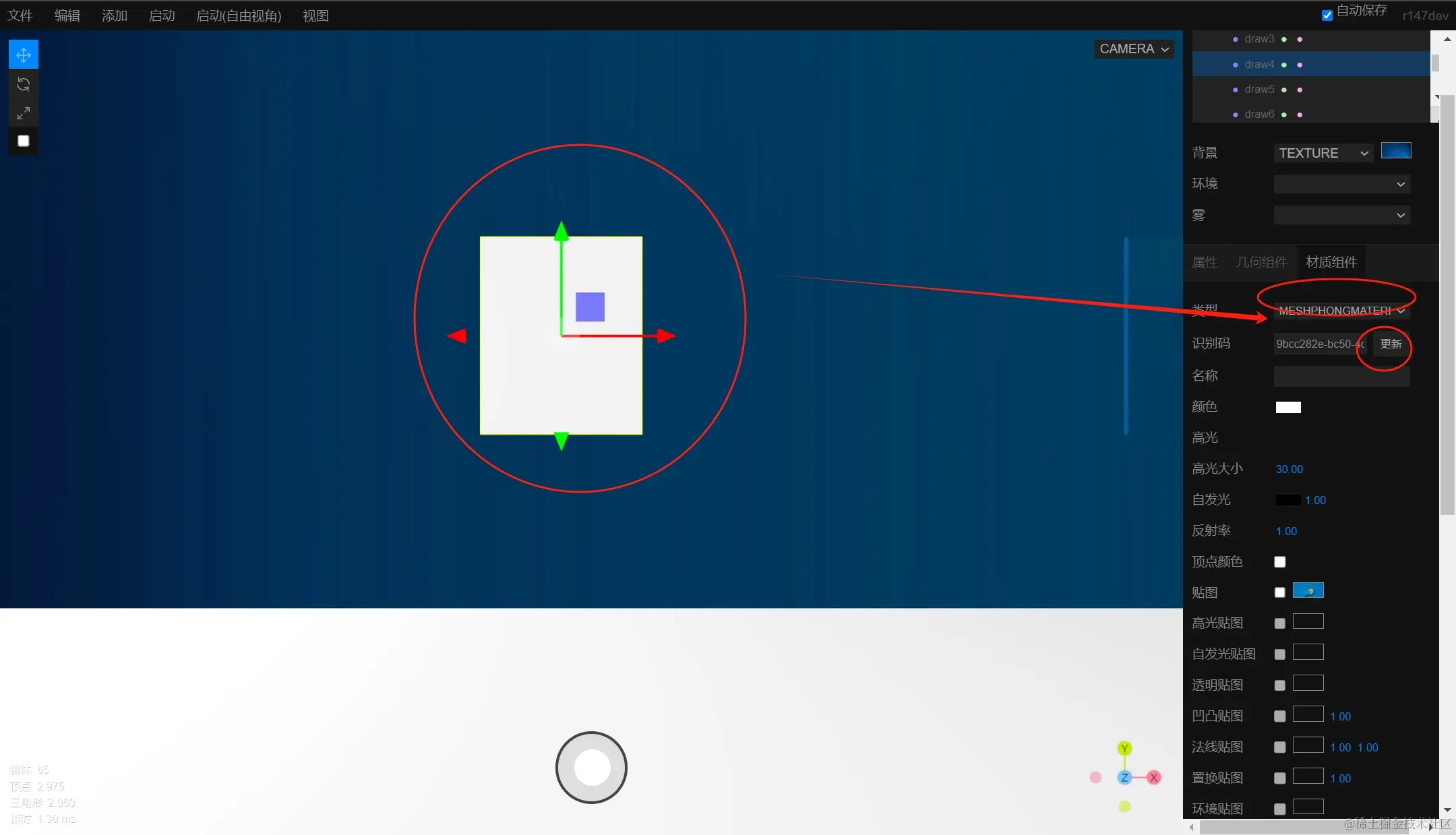The image size is (1456, 835).
Task: Enable the 贴图 map checkbox
Action: click(x=1279, y=592)
